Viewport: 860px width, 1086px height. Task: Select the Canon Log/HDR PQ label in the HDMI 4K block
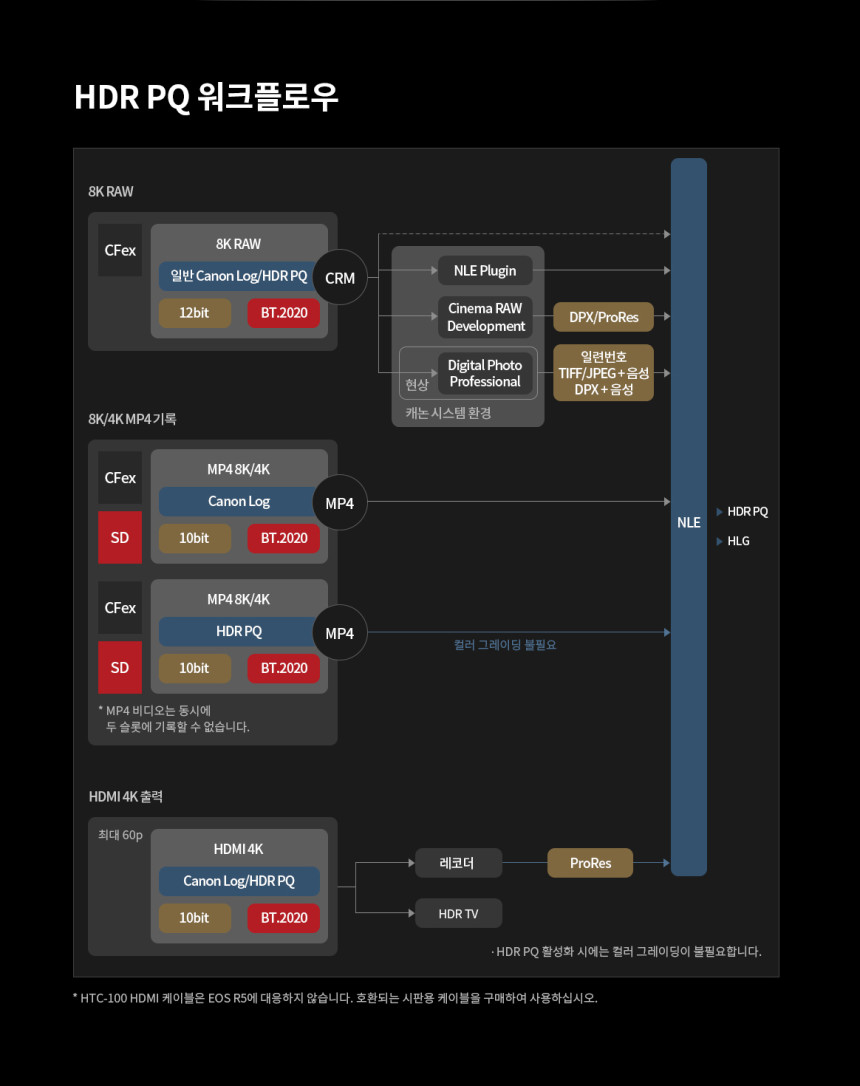pyautogui.click(x=239, y=881)
